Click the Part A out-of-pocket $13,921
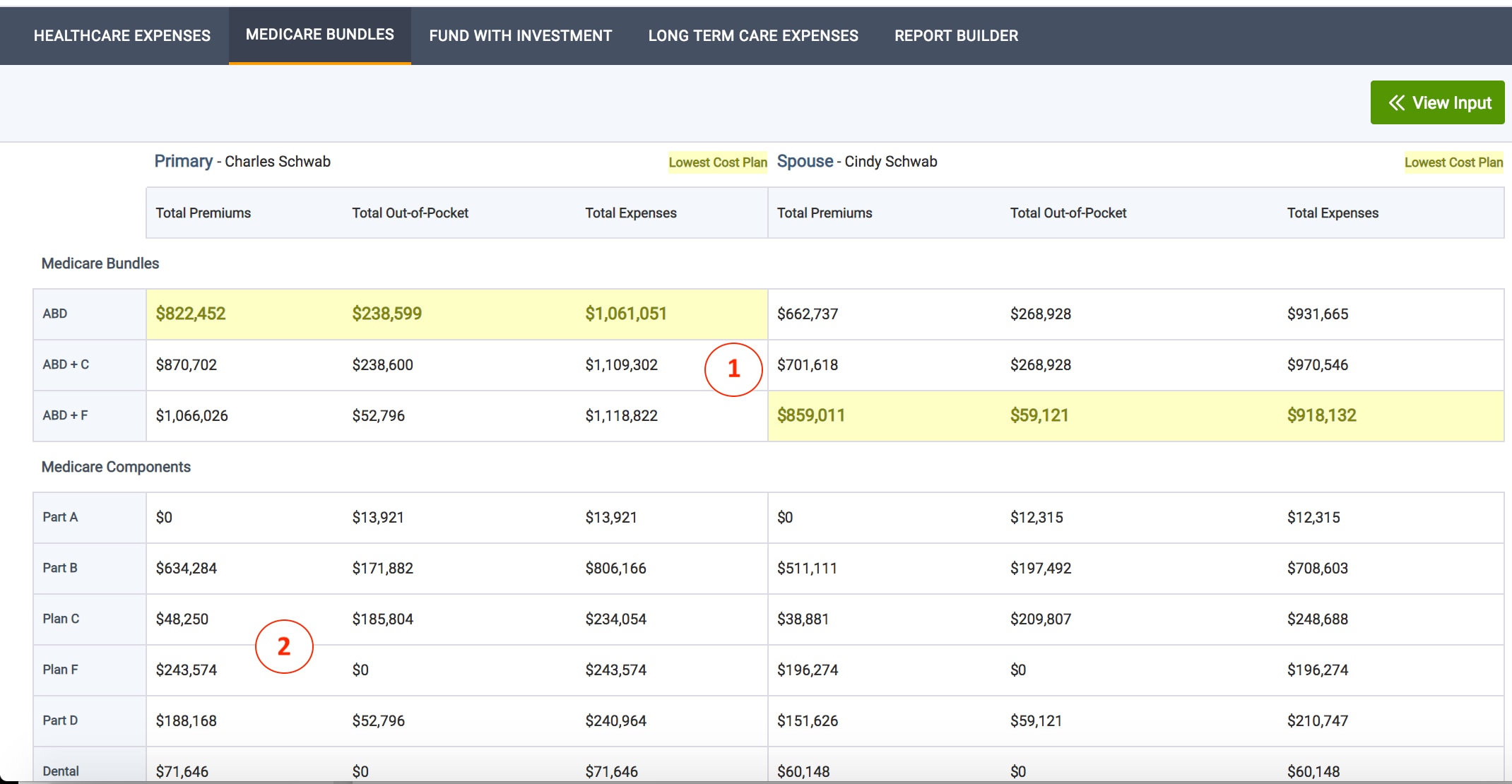Screen dimensions: 1512x784 click(378, 517)
